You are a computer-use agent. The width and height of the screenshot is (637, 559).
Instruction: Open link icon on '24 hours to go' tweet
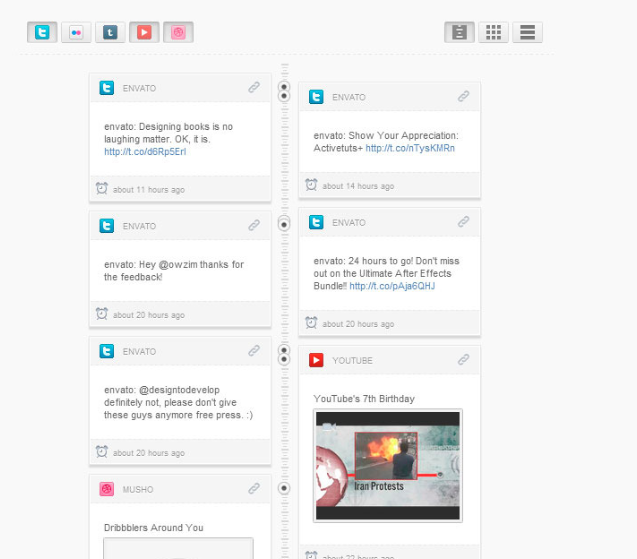point(464,221)
